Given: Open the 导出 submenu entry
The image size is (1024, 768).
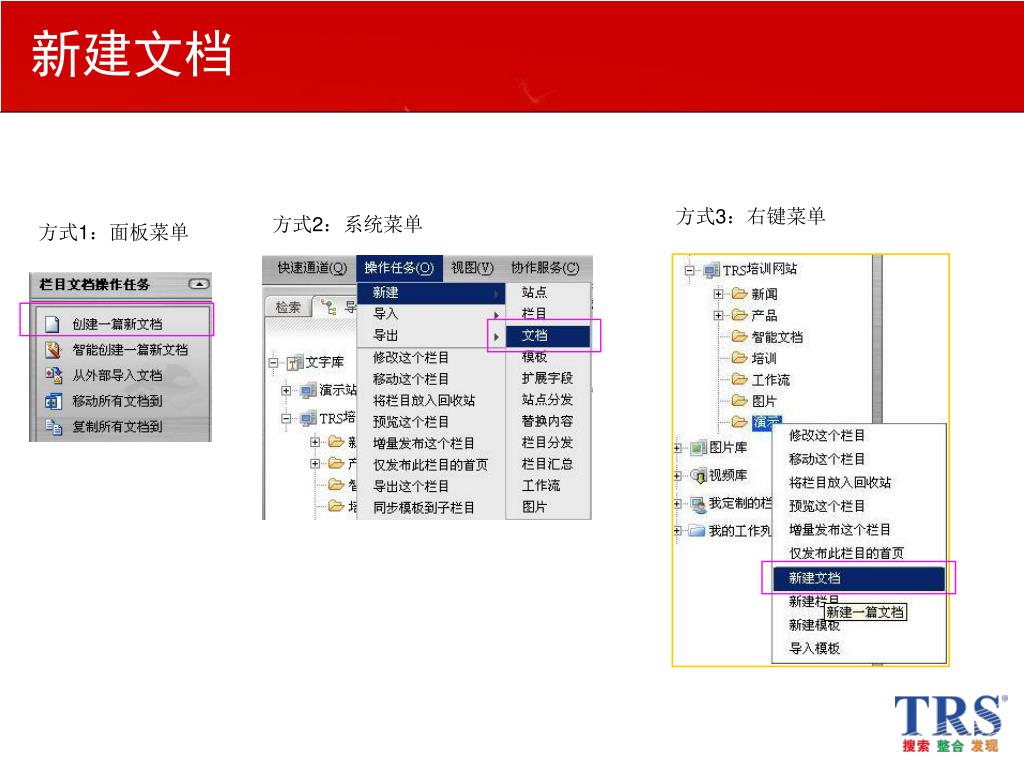Looking at the screenshot, I should pyautogui.click(x=431, y=336).
